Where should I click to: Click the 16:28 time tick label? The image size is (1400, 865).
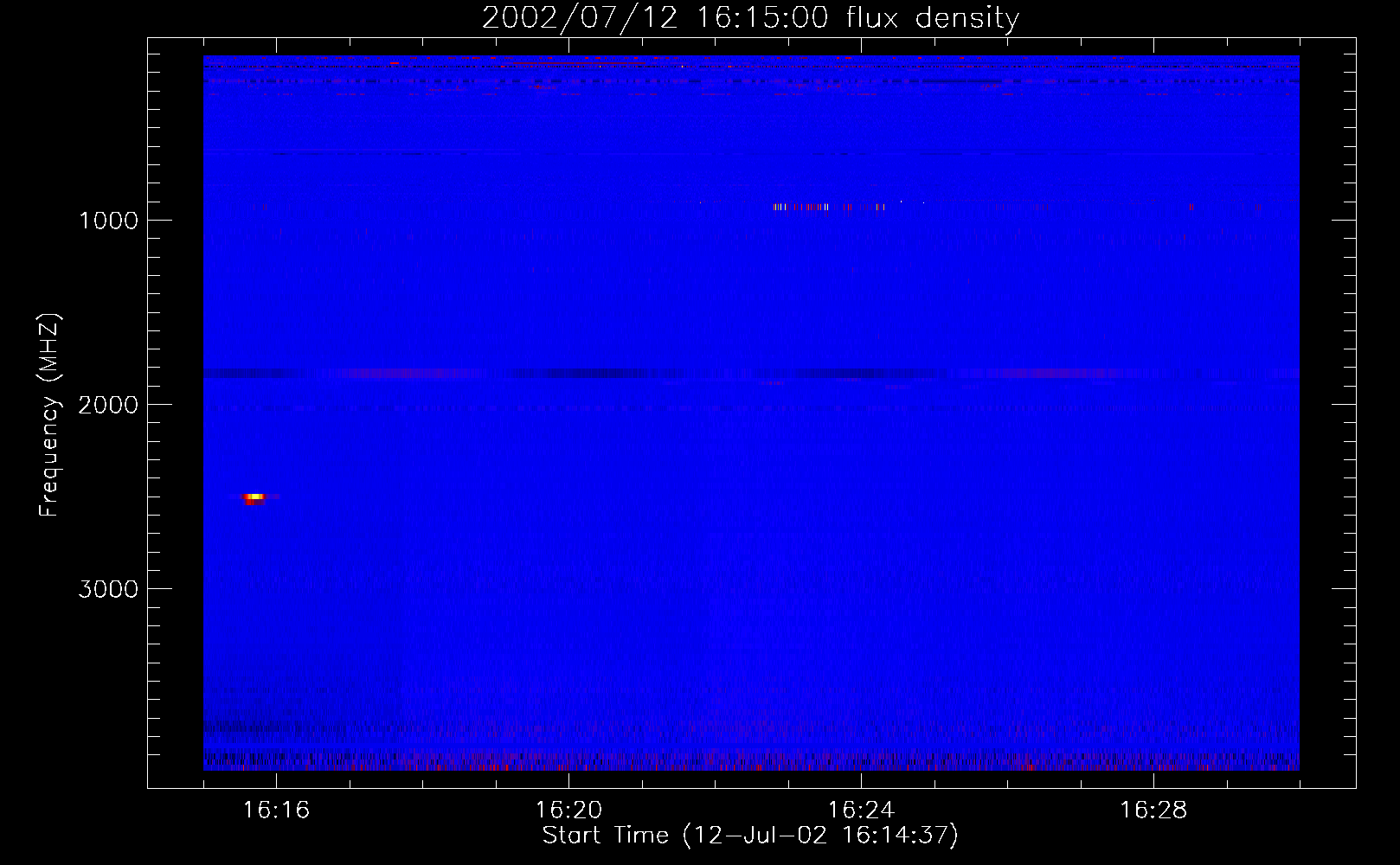click(x=1153, y=811)
